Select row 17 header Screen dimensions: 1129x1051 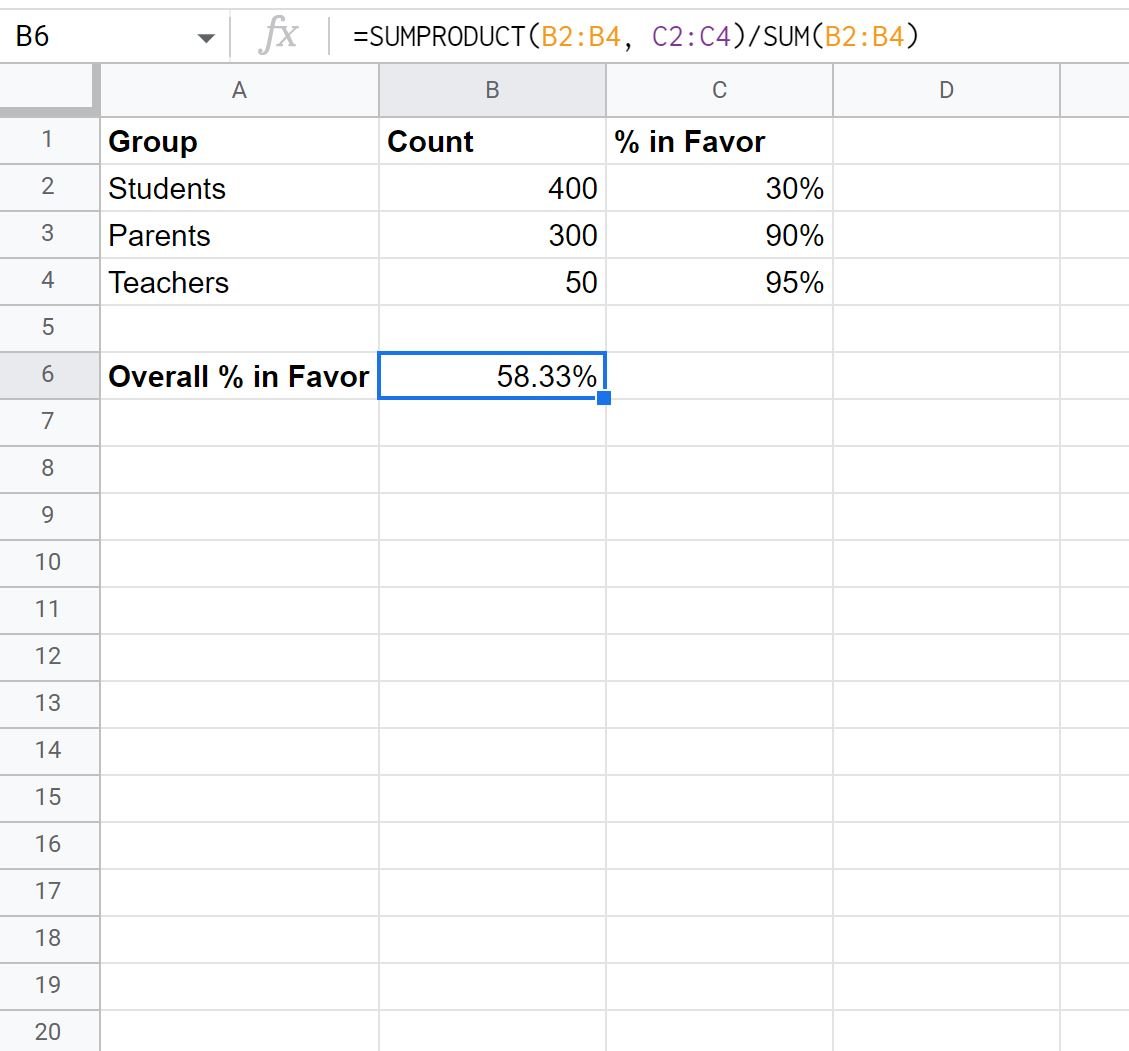click(49, 892)
